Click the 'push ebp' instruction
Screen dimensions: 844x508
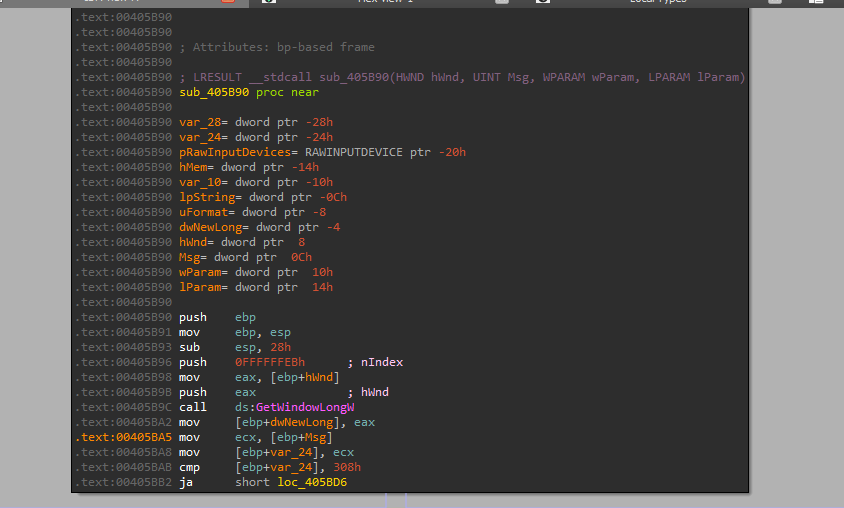point(217,318)
